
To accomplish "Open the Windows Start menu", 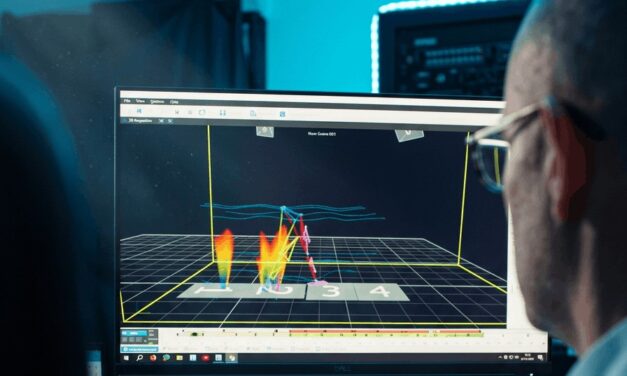I will [x=126, y=358].
